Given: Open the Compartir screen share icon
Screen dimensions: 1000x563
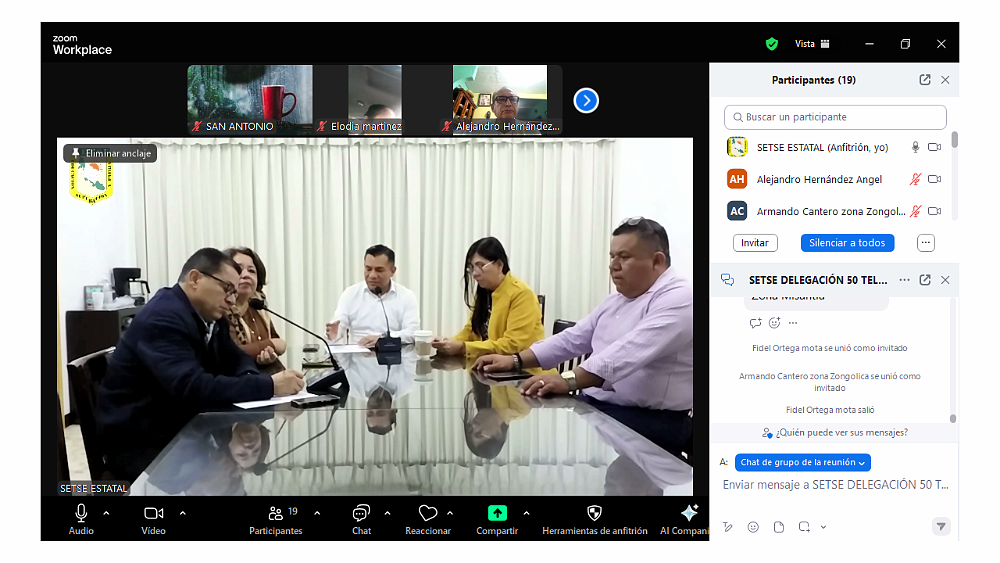Looking at the screenshot, I should [497, 513].
